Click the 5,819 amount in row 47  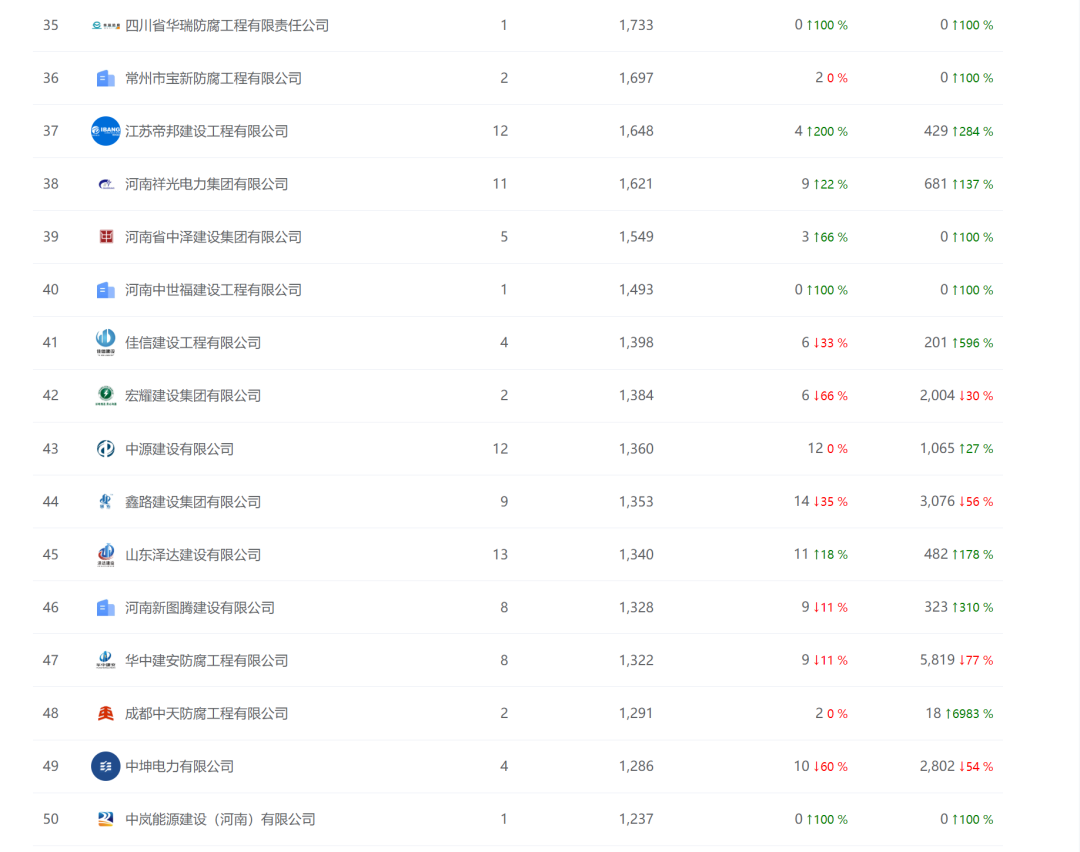point(936,660)
